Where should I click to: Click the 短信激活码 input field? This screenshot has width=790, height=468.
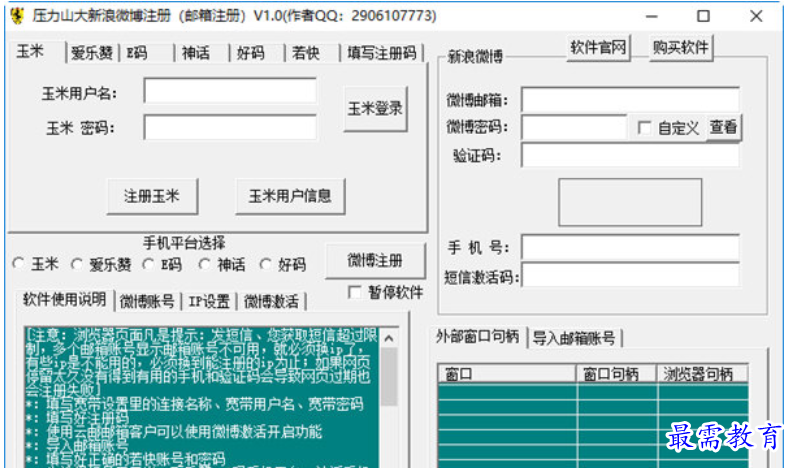coord(630,275)
